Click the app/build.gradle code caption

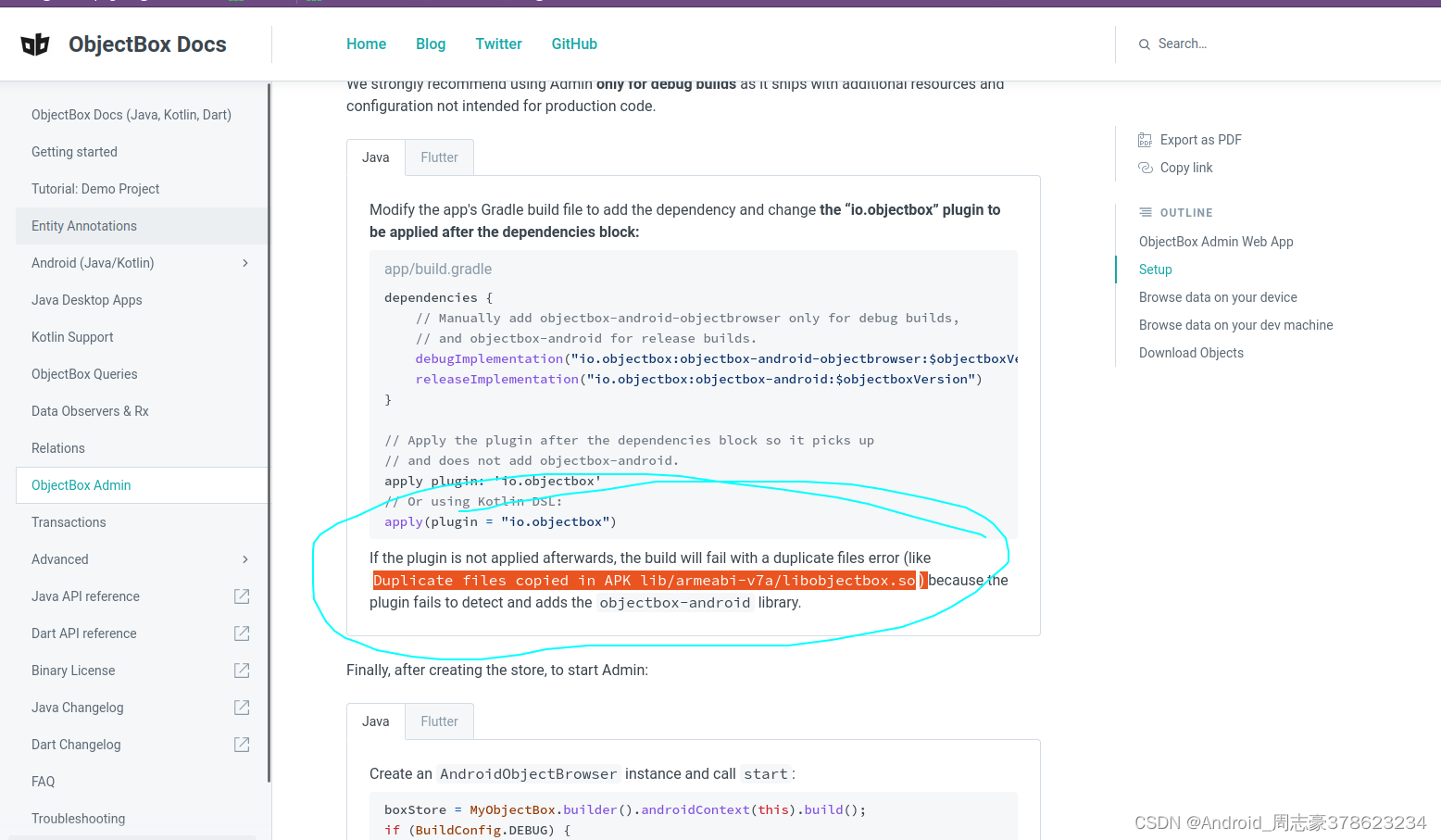click(438, 270)
